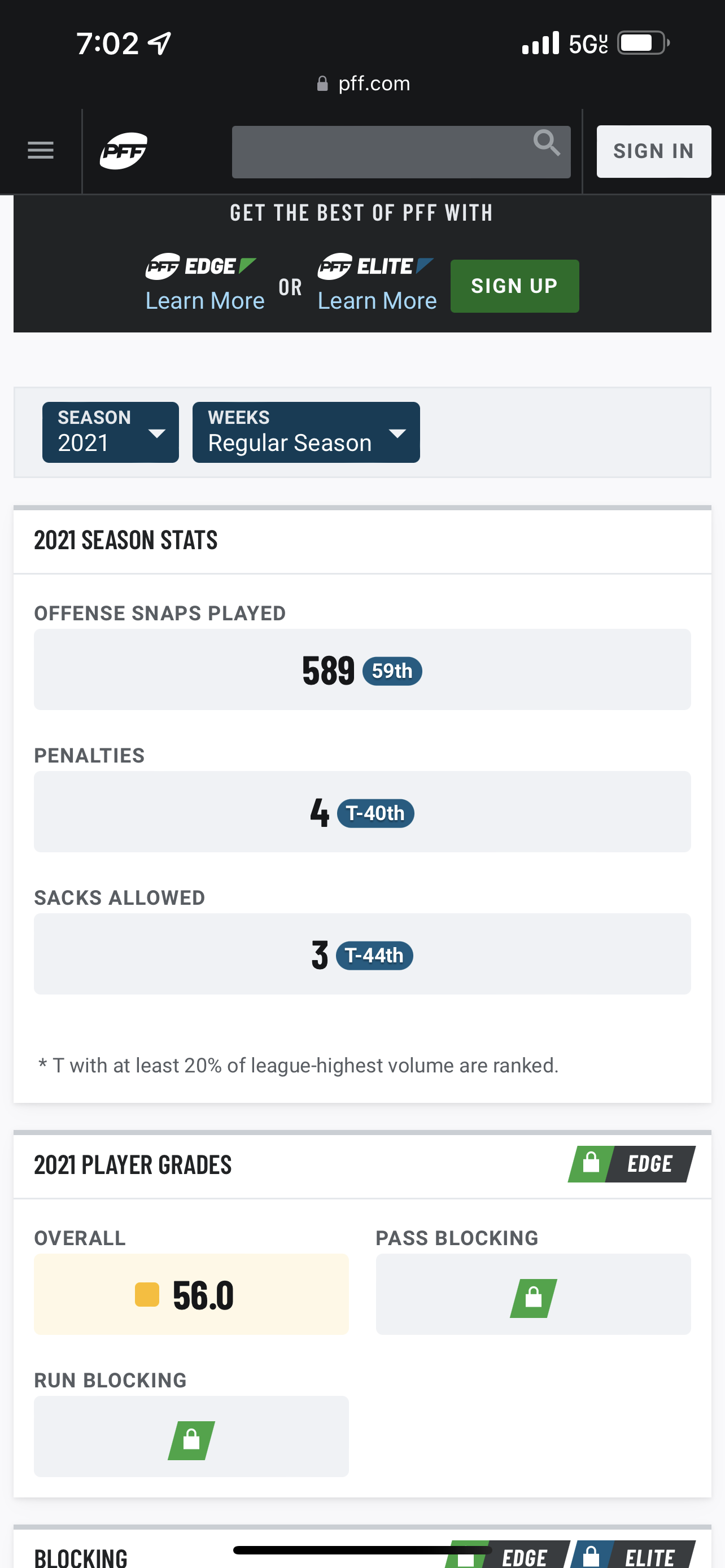Viewport: 725px width, 1568px height.
Task: Click the Sign In button
Action: [654, 152]
